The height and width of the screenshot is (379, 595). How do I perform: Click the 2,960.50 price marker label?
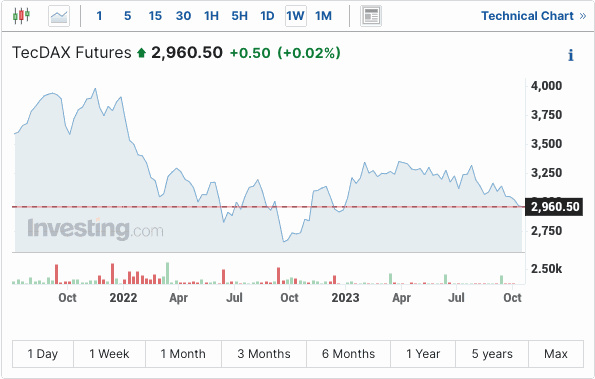[x=554, y=207]
